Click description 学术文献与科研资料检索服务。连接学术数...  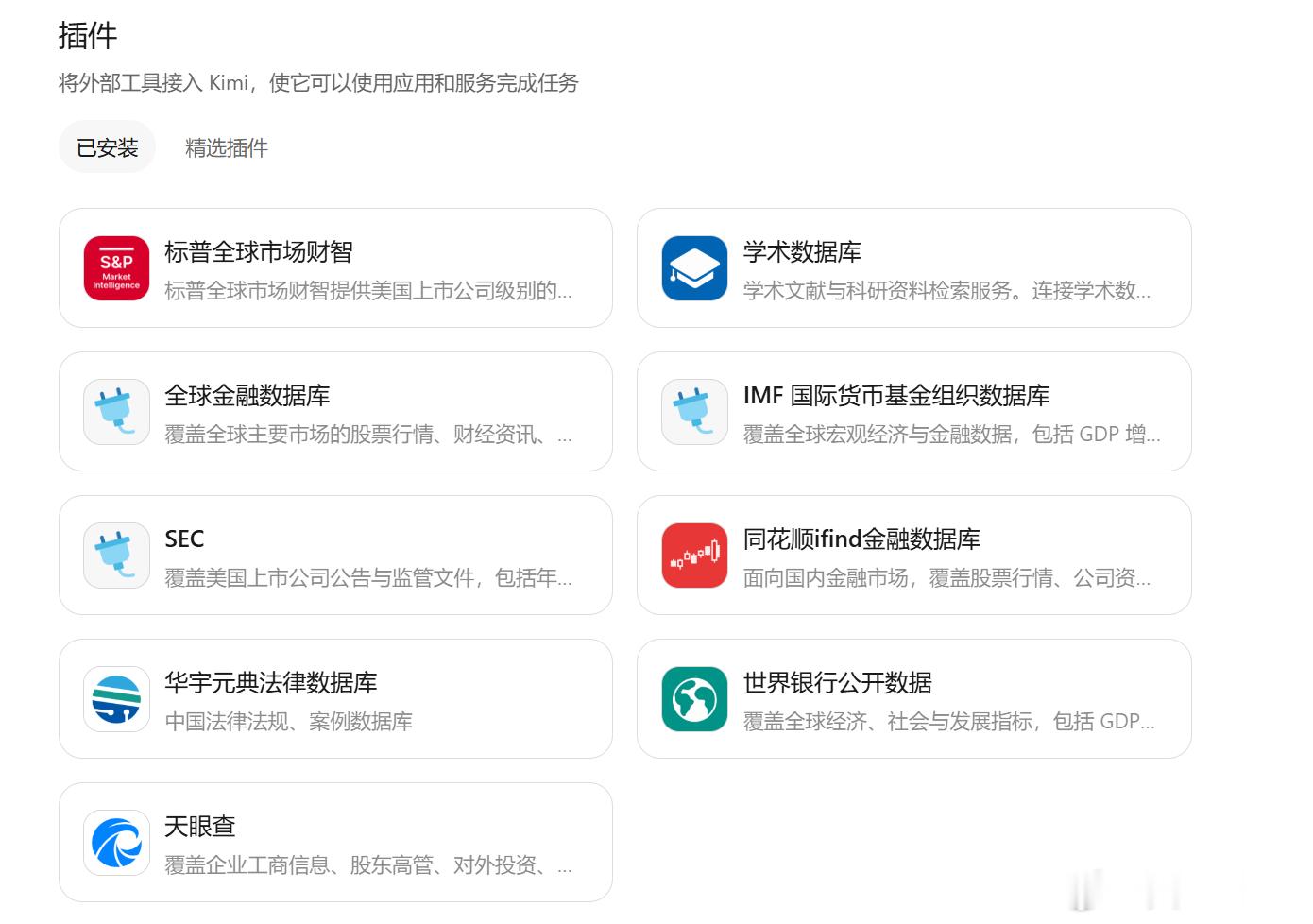coord(946,291)
